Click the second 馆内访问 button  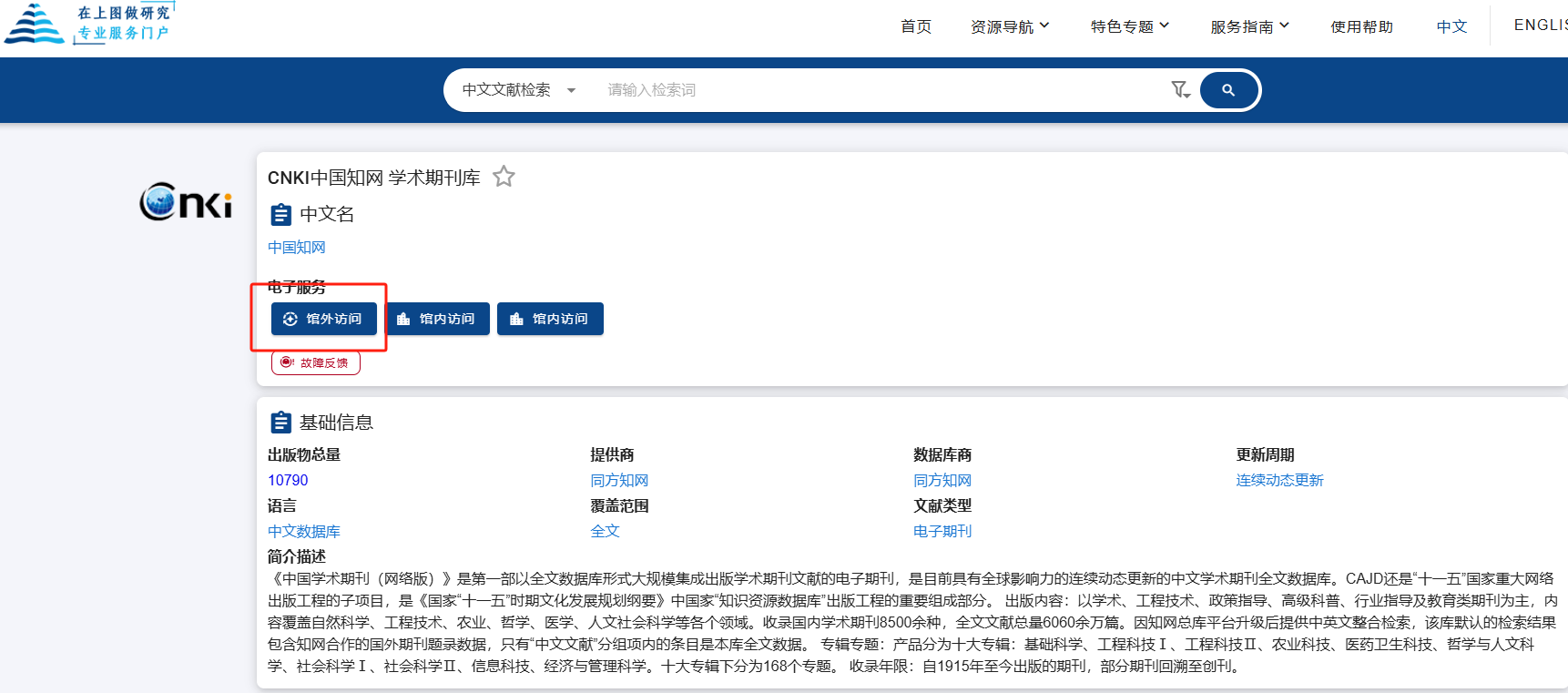(550, 319)
